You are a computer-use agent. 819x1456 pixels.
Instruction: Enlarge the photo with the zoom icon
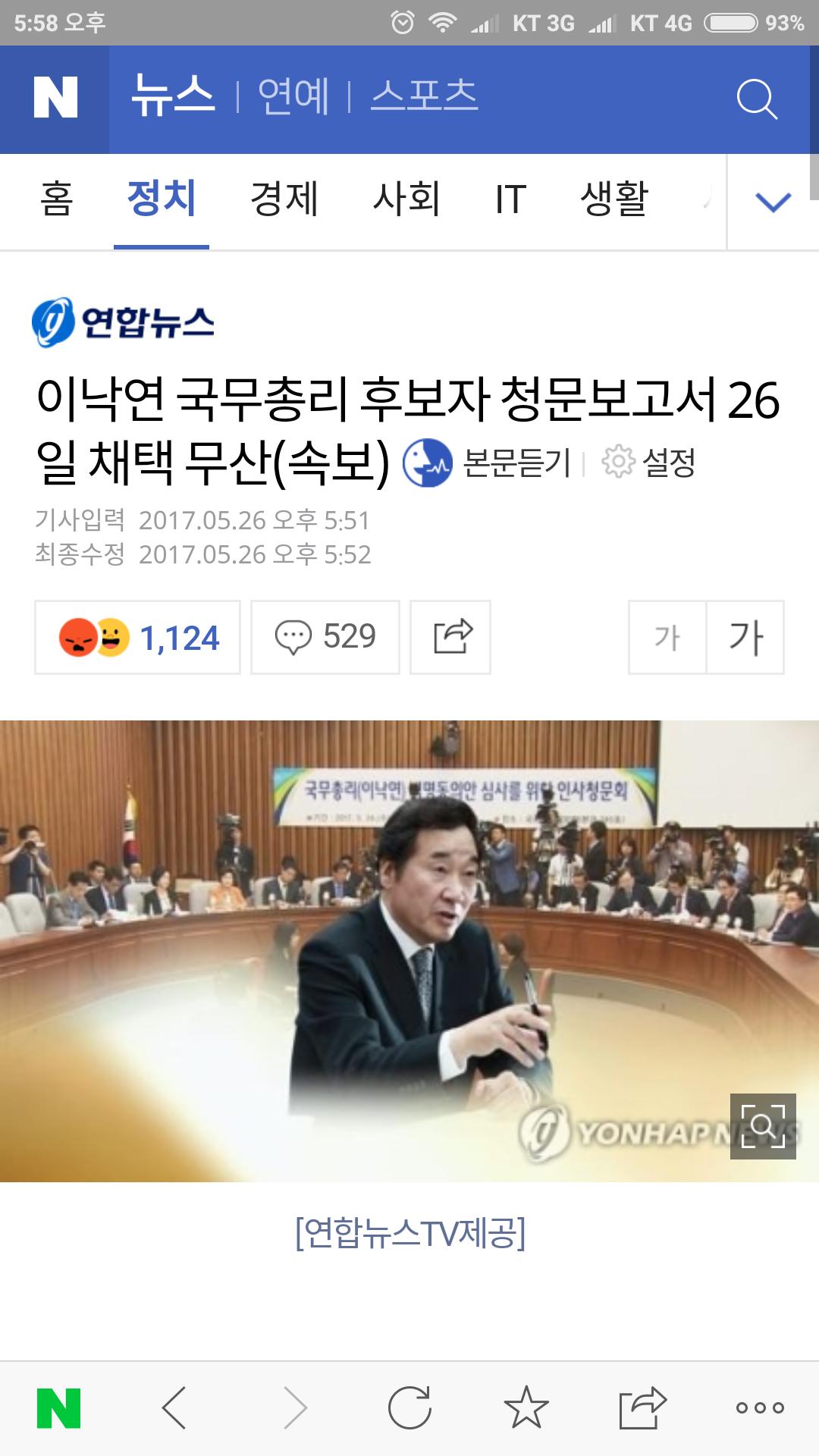[x=763, y=1126]
